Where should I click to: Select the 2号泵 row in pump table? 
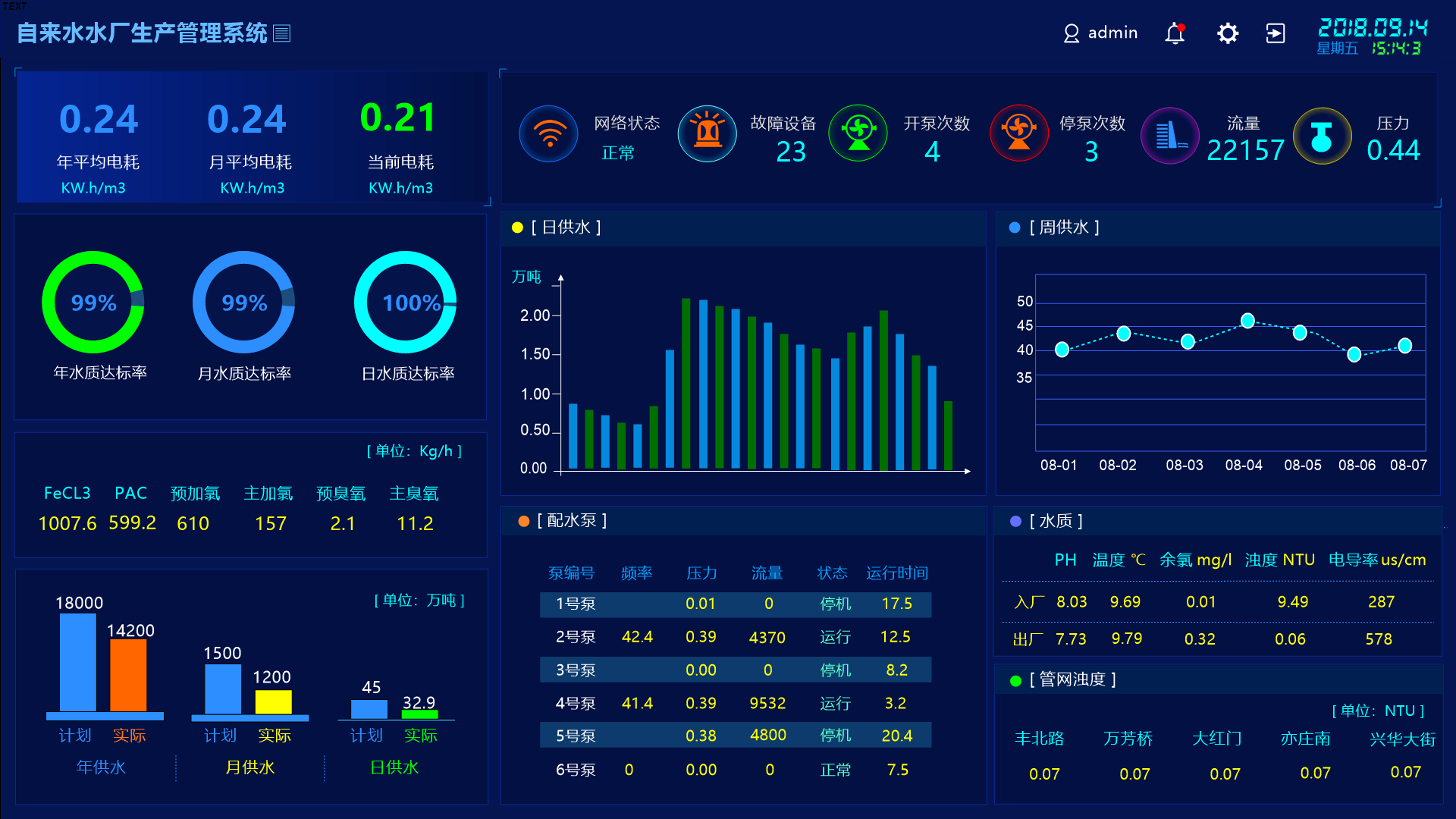click(736, 637)
